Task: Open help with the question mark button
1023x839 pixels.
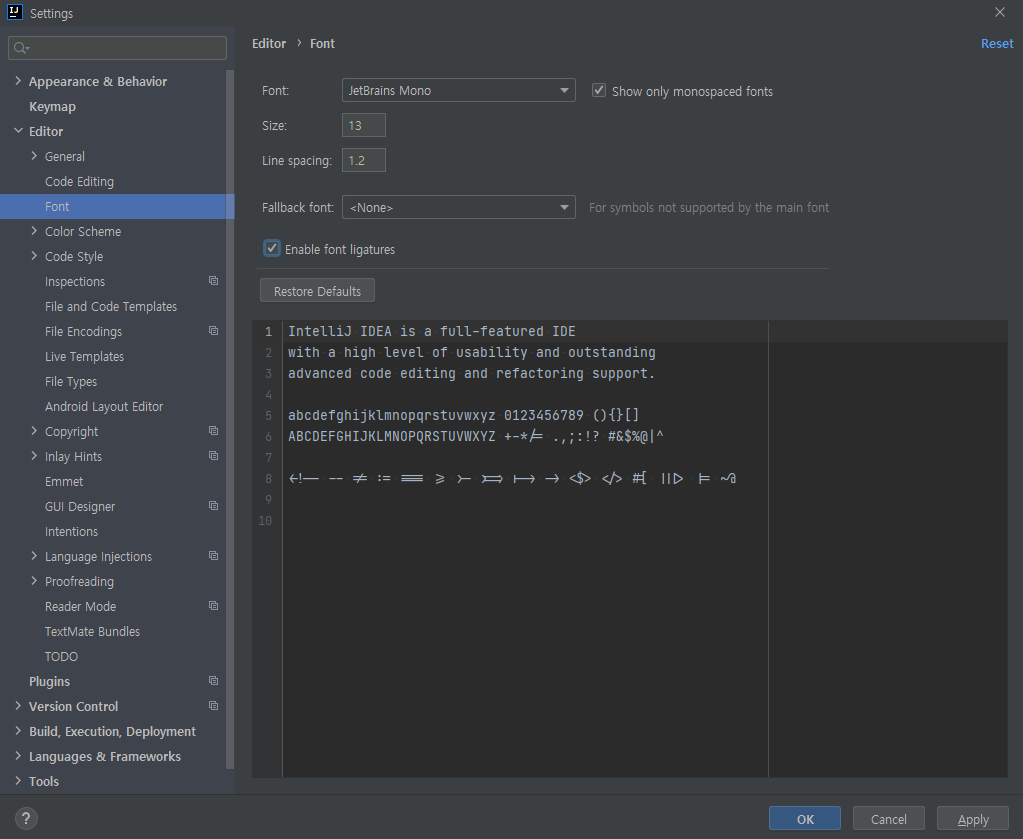Action: coord(26,819)
